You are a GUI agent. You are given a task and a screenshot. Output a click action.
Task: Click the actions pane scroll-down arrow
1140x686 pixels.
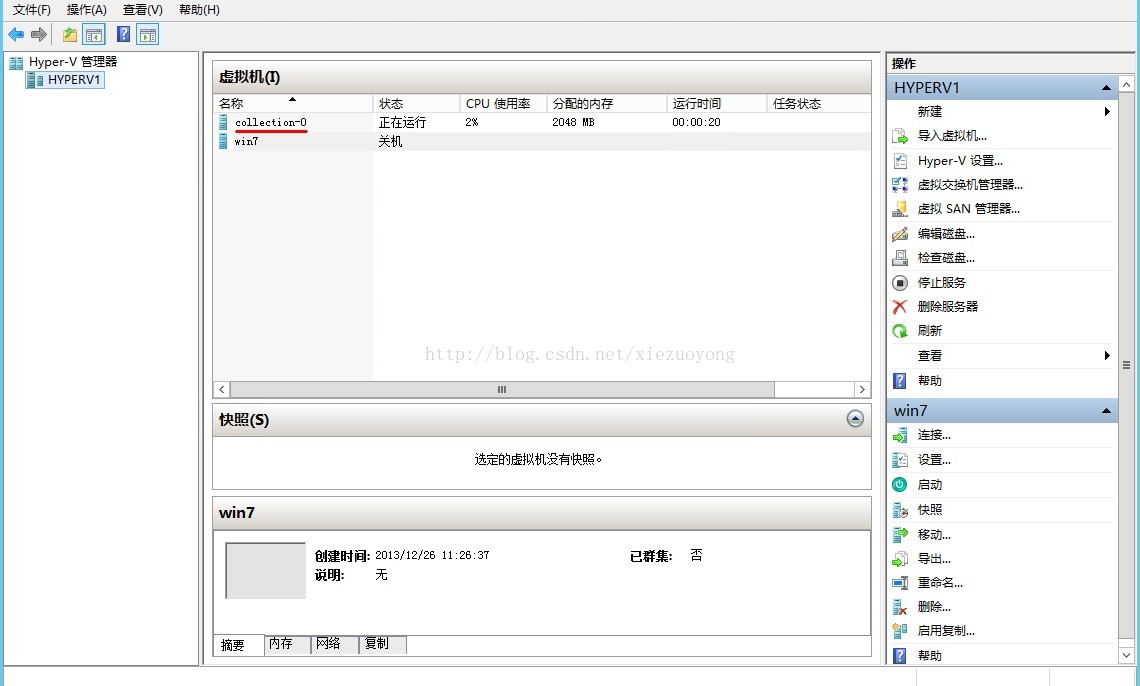pyautogui.click(x=1126, y=655)
